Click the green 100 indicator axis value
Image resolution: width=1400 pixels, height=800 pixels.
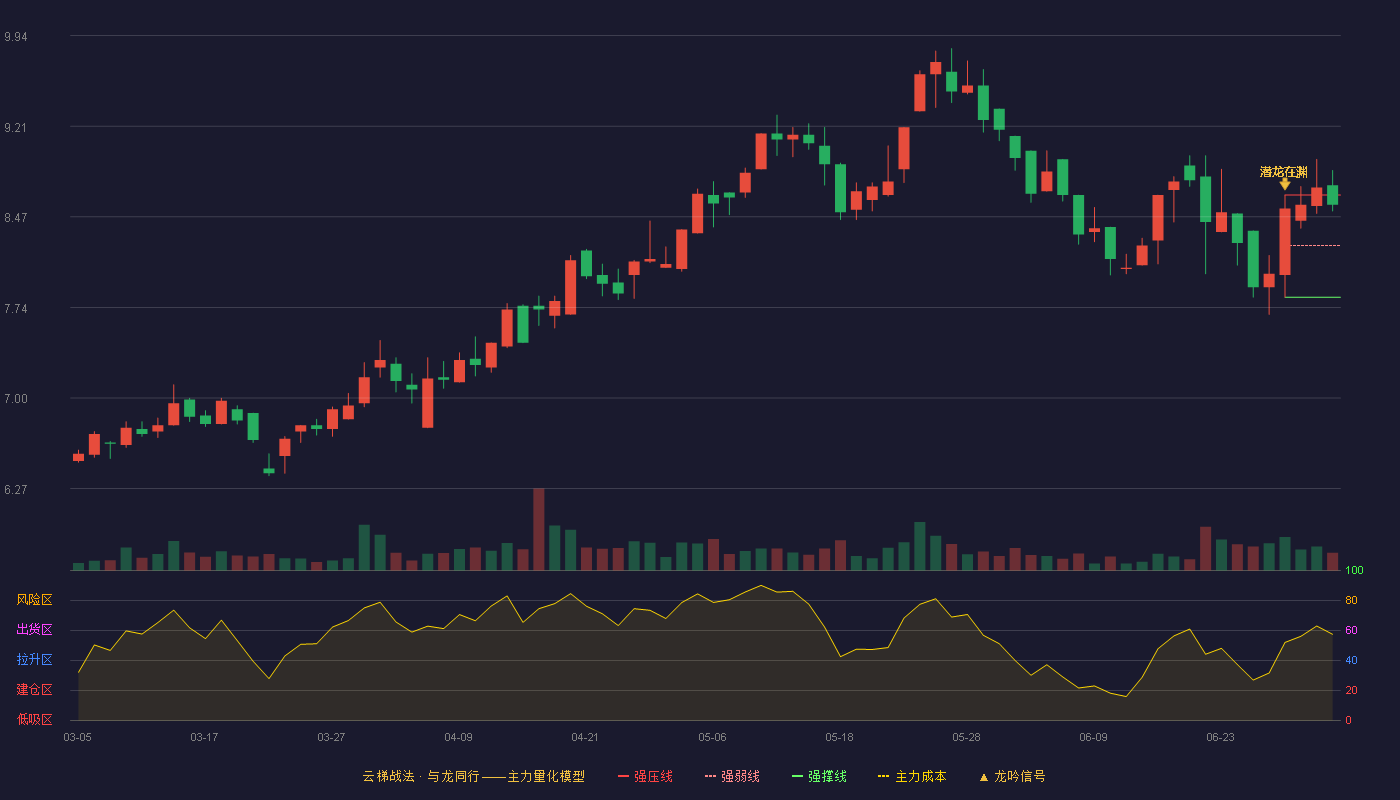(1354, 571)
